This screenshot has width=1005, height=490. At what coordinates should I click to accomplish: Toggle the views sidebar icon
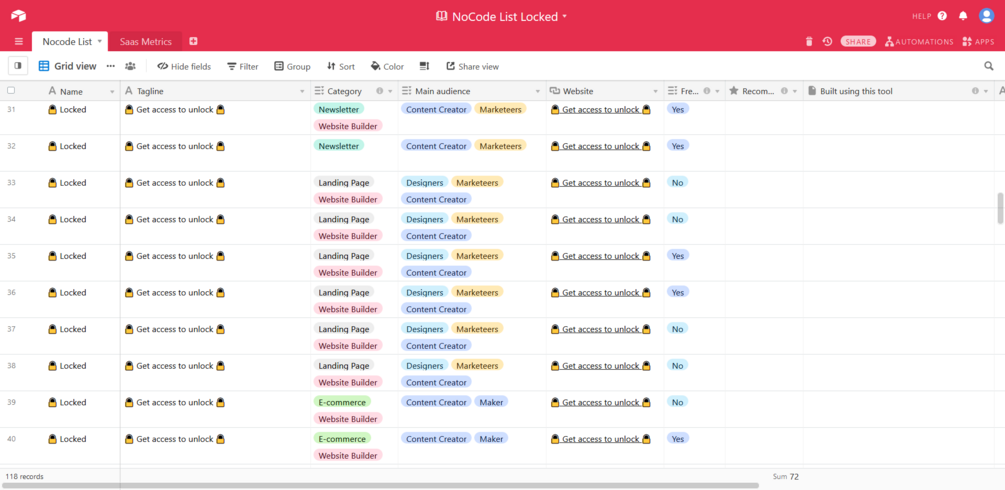coord(18,66)
